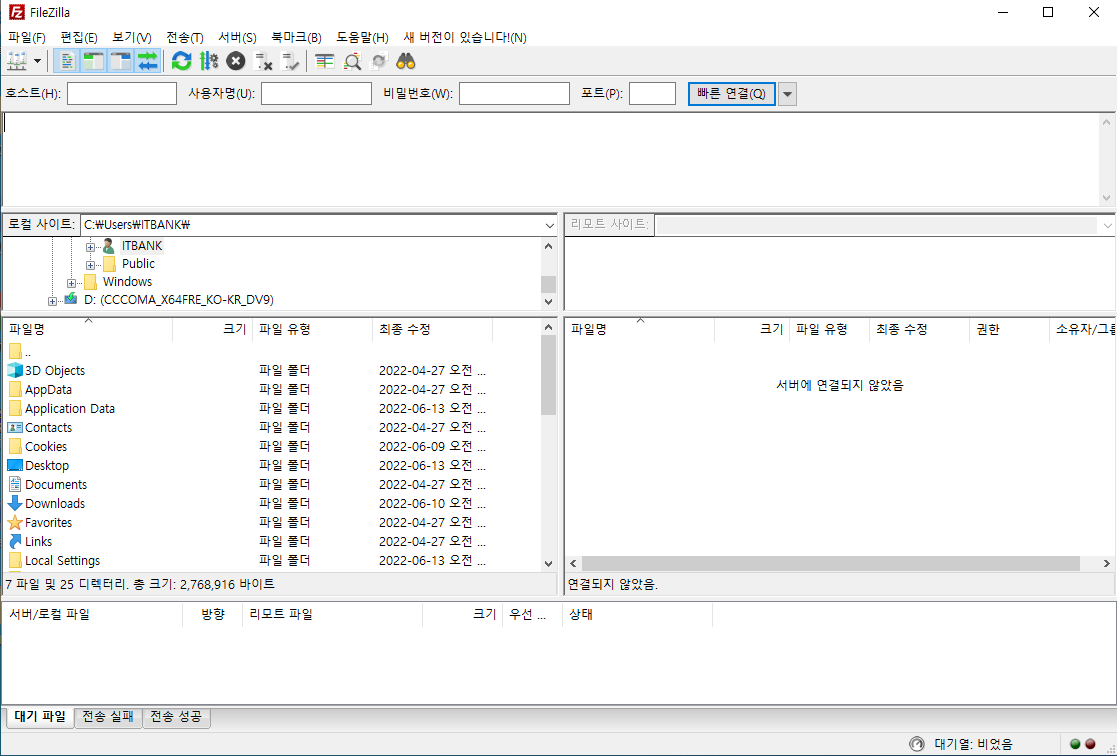Click the Disconnect from server icon with X

click(264, 61)
